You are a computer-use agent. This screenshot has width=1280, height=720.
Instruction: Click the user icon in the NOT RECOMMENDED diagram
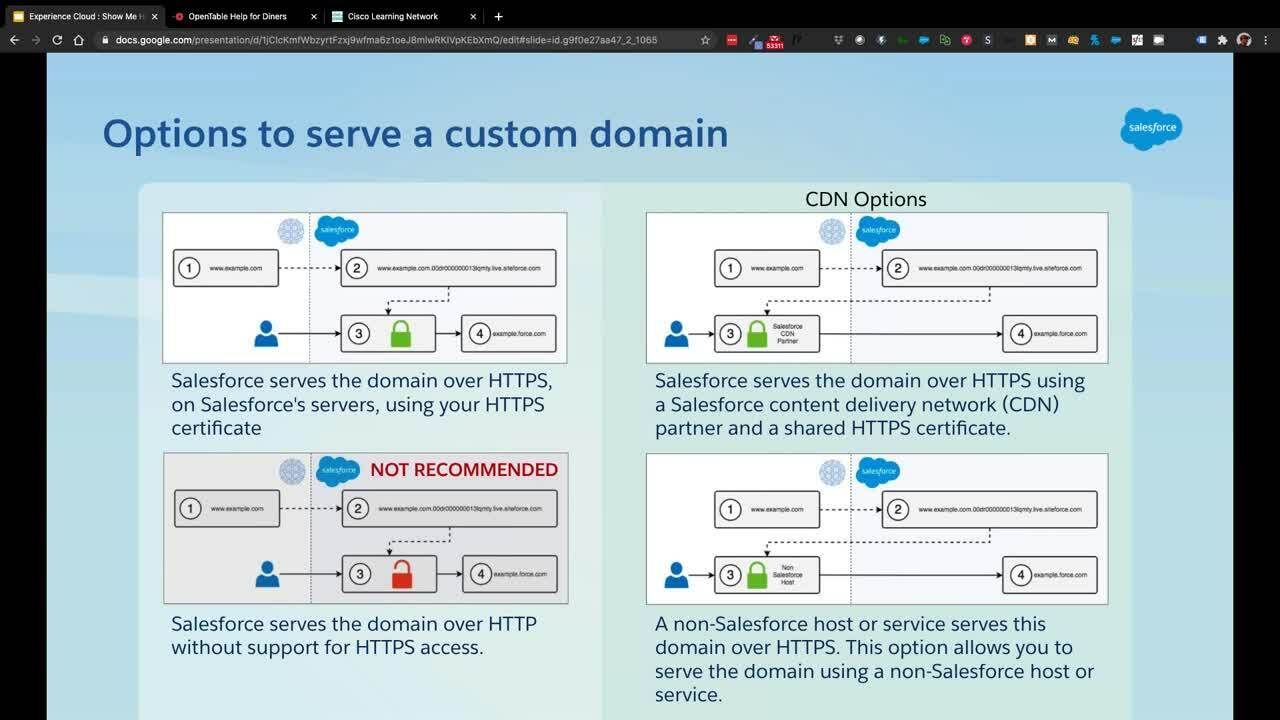[267, 574]
